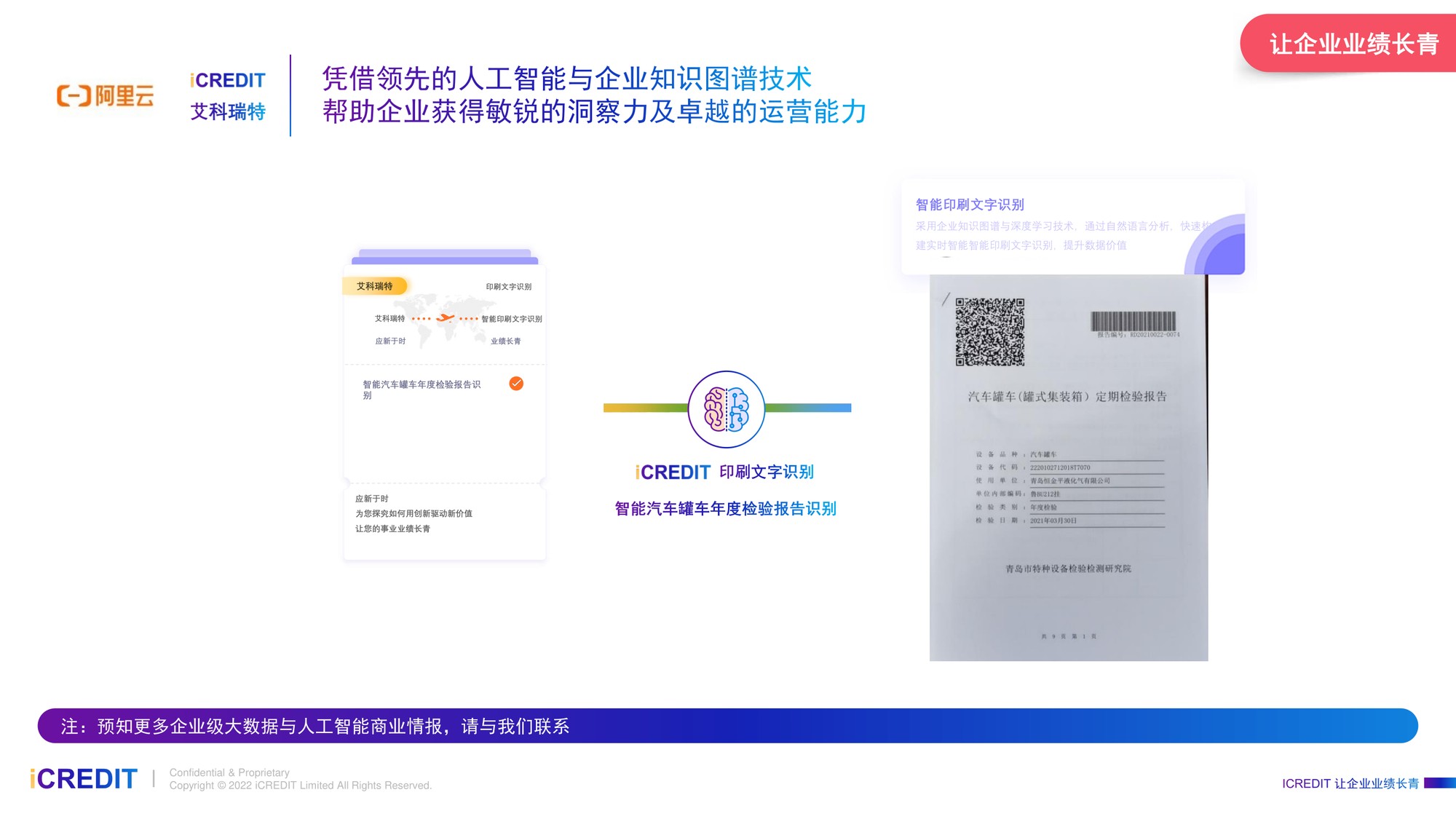Screen dimensions: 1456x819
Task: Click the orange checkmark beside 智能汽车罐车年度检验报告识别
Action: [516, 384]
